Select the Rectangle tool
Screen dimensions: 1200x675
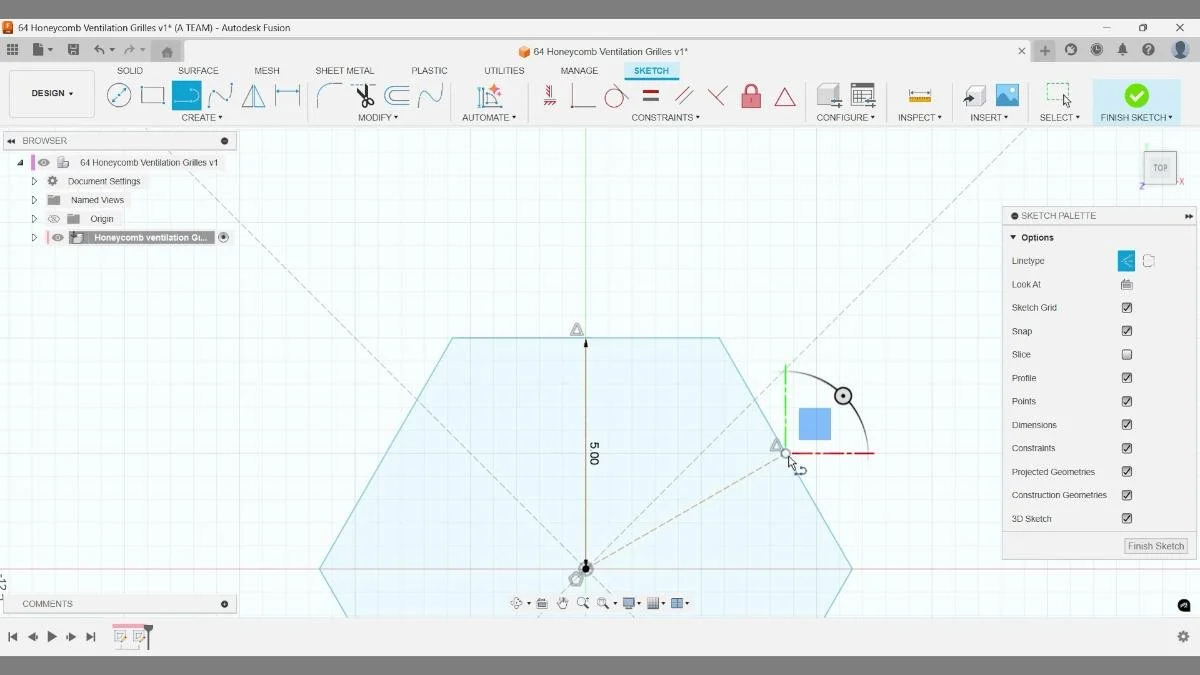click(153, 95)
